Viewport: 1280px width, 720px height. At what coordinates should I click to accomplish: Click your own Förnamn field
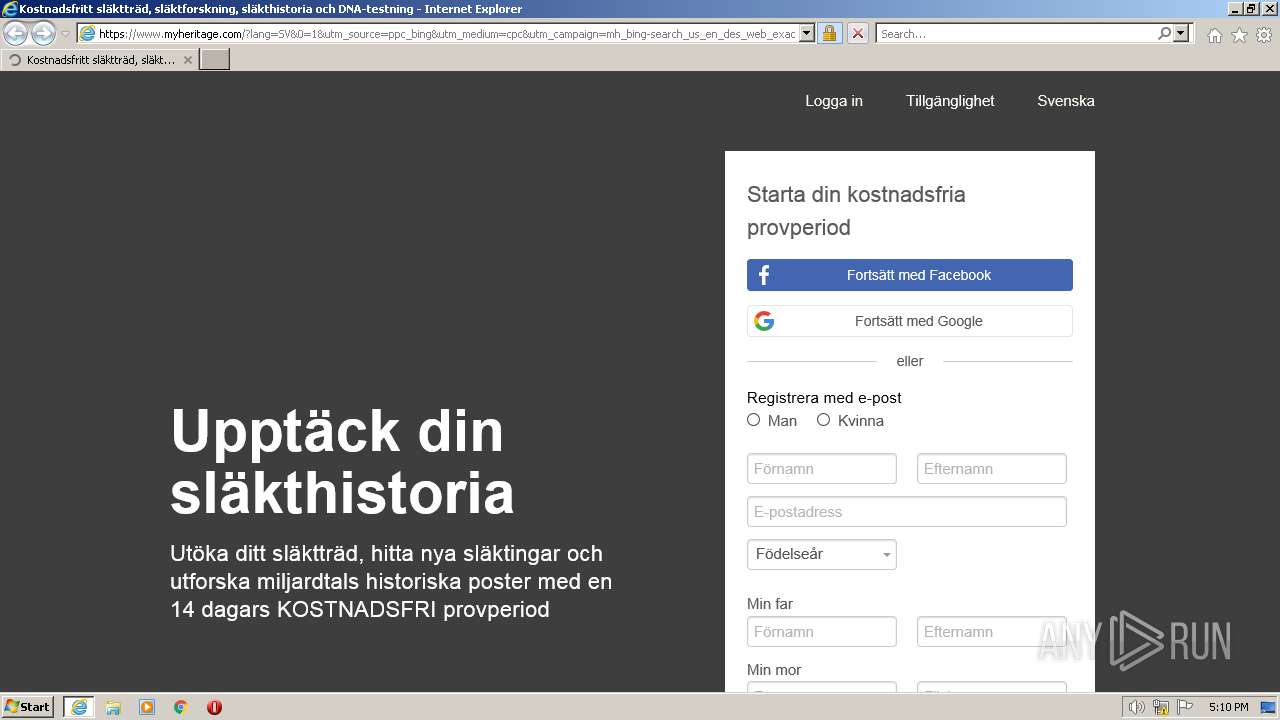tap(822, 469)
